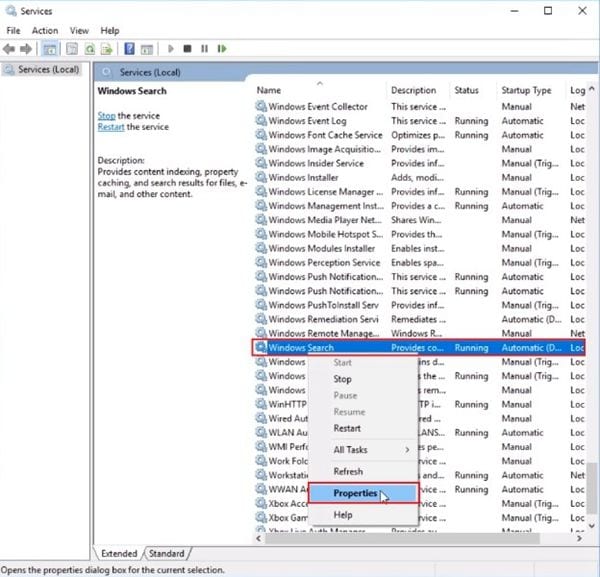Sort by the Startup Type column header
The width and height of the screenshot is (600, 577).
click(531, 90)
